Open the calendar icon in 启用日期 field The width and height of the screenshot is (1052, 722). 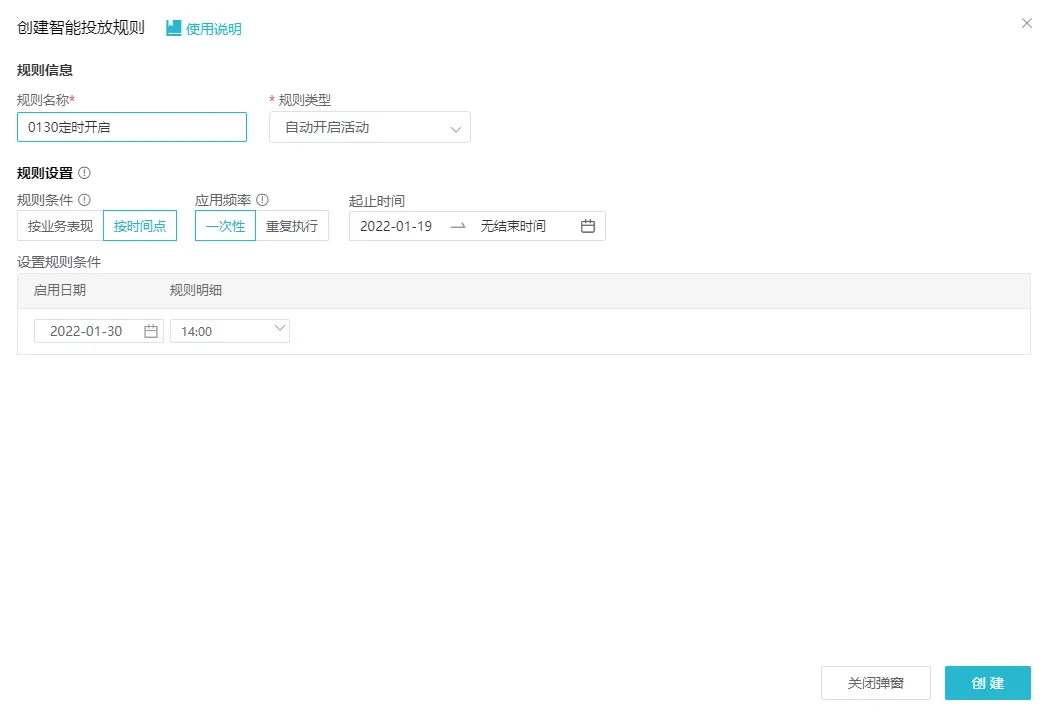pos(151,331)
